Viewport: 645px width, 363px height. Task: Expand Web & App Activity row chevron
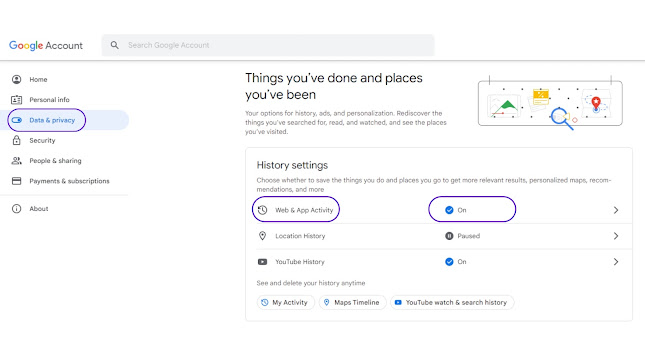click(616, 210)
